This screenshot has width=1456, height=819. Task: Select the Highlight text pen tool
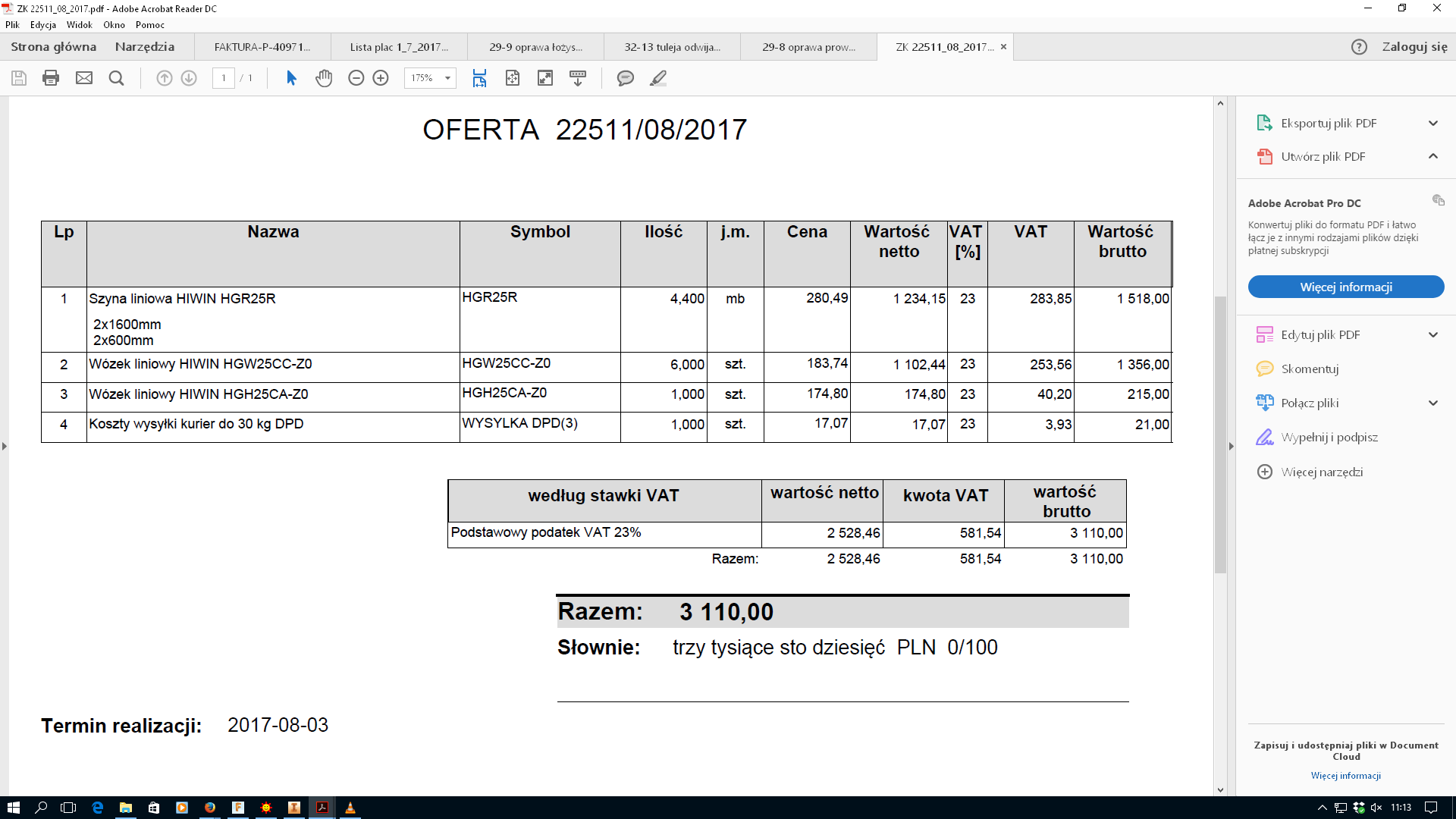pyautogui.click(x=658, y=78)
